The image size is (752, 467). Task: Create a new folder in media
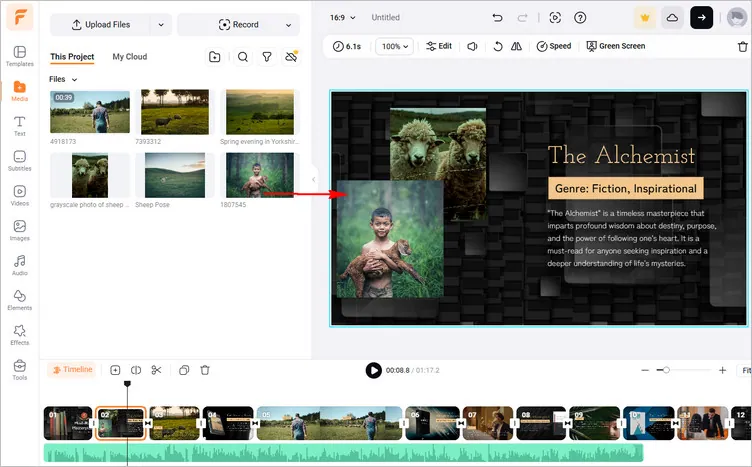215,57
